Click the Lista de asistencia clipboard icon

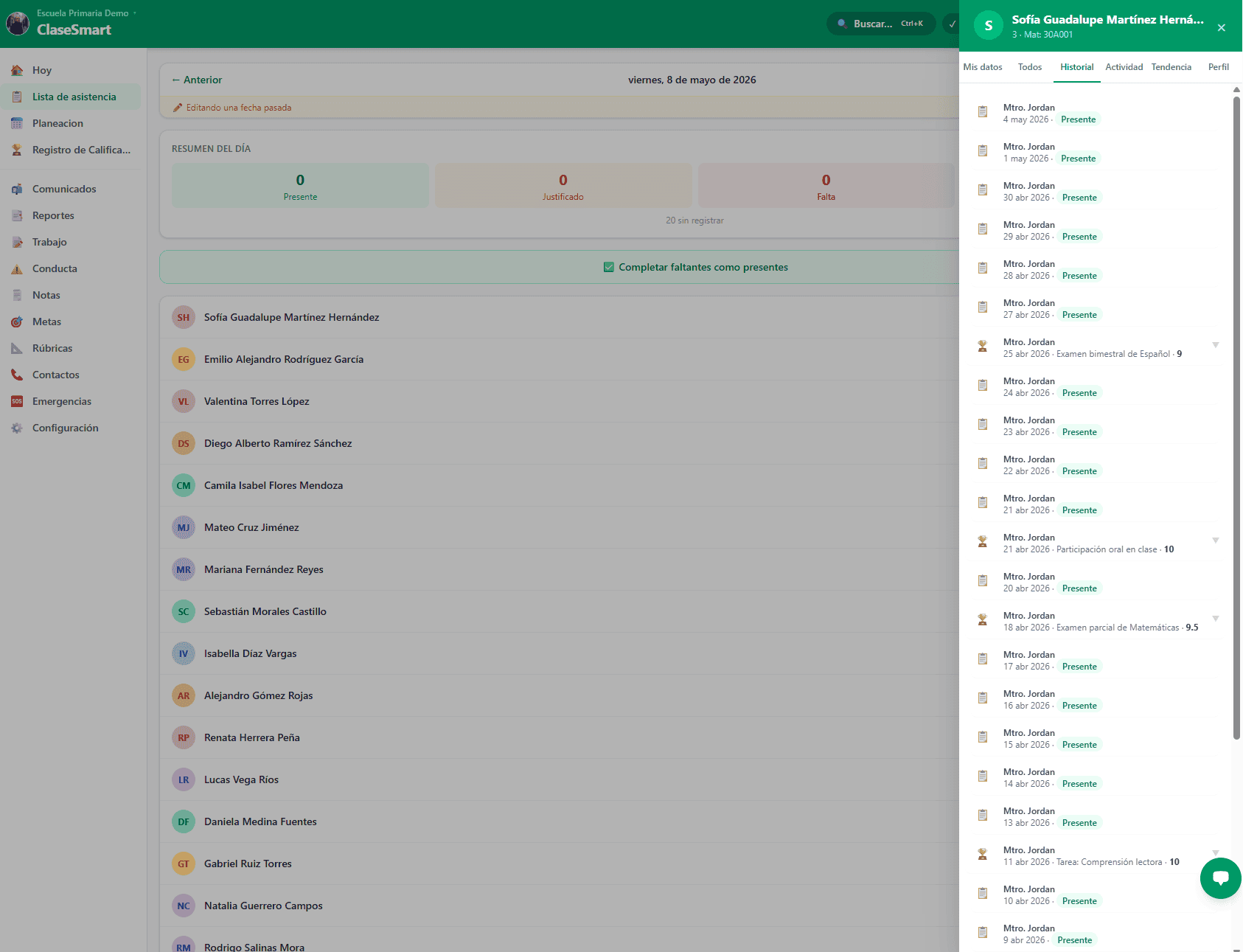[17, 97]
